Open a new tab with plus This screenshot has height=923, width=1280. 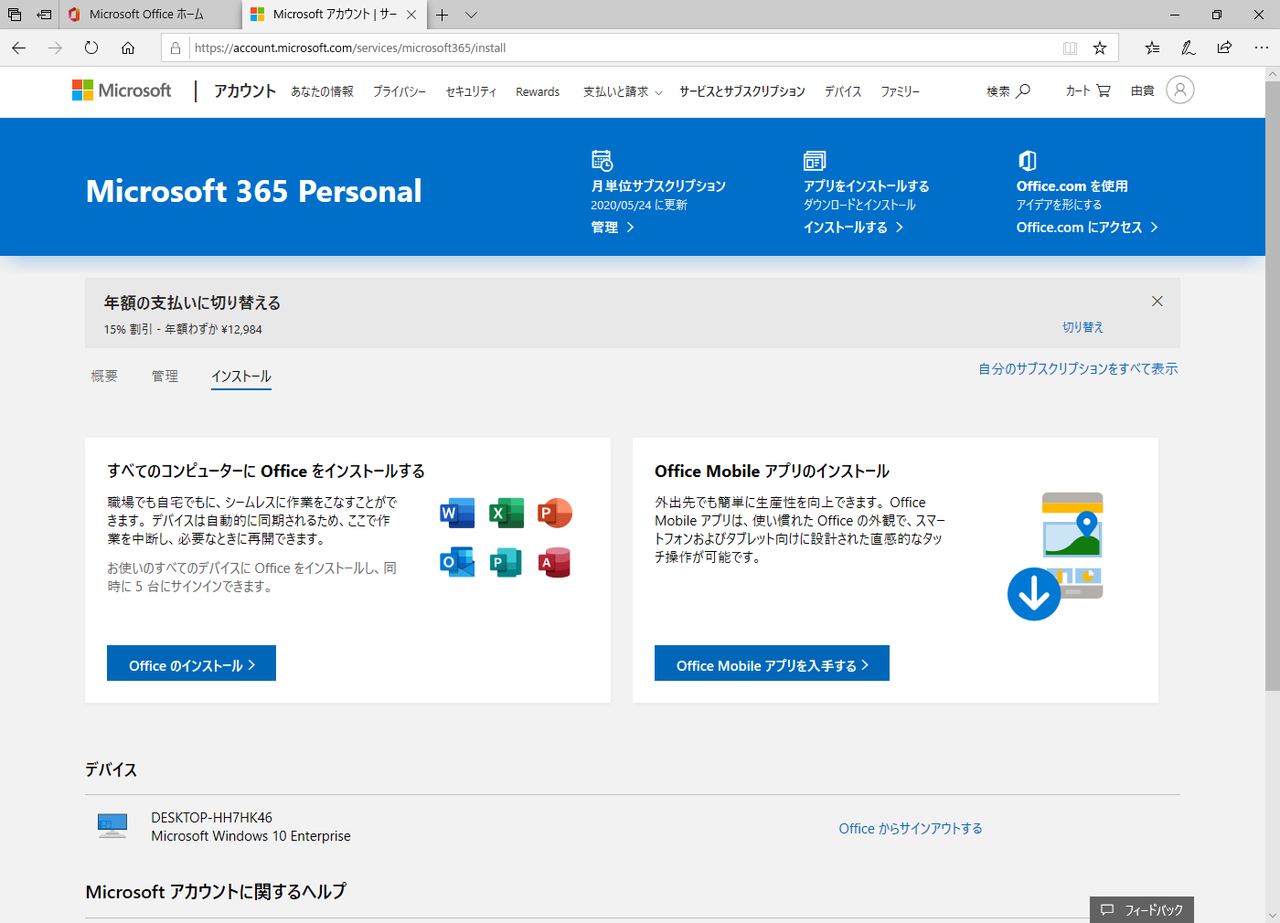click(442, 15)
